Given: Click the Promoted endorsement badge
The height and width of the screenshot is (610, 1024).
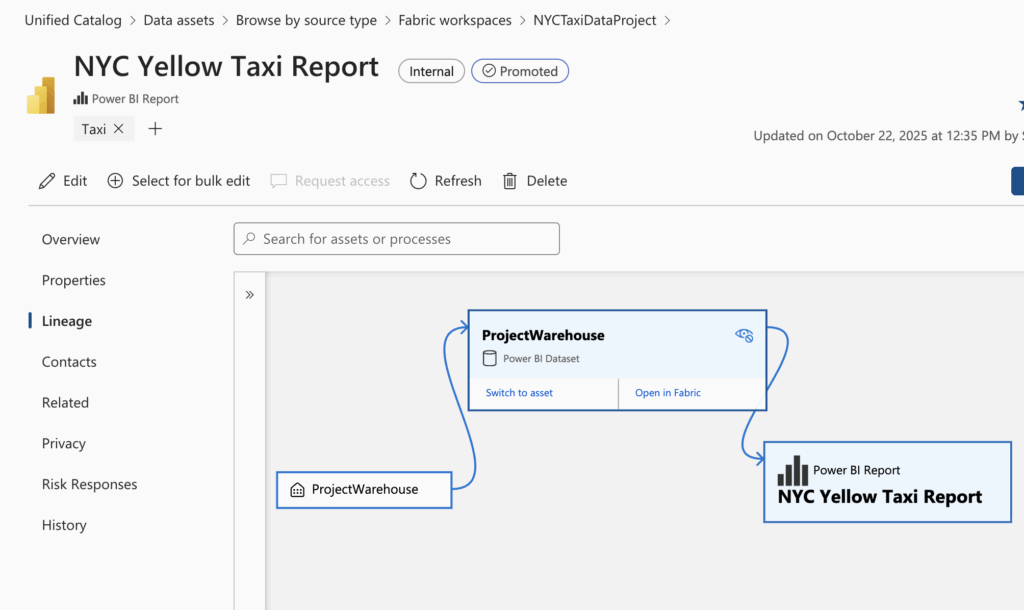Looking at the screenshot, I should 520,71.
